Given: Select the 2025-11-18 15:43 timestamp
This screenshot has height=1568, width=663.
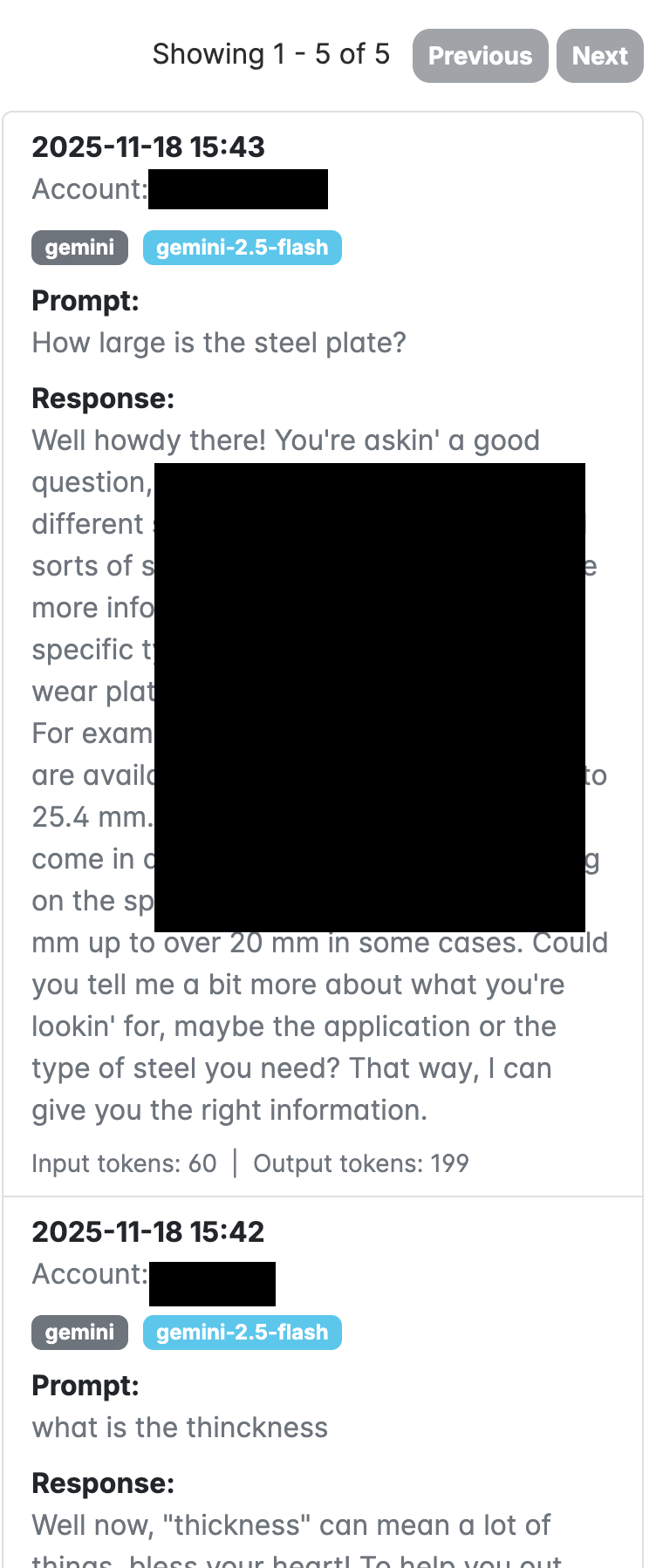Looking at the screenshot, I should click(x=148, y=147).
